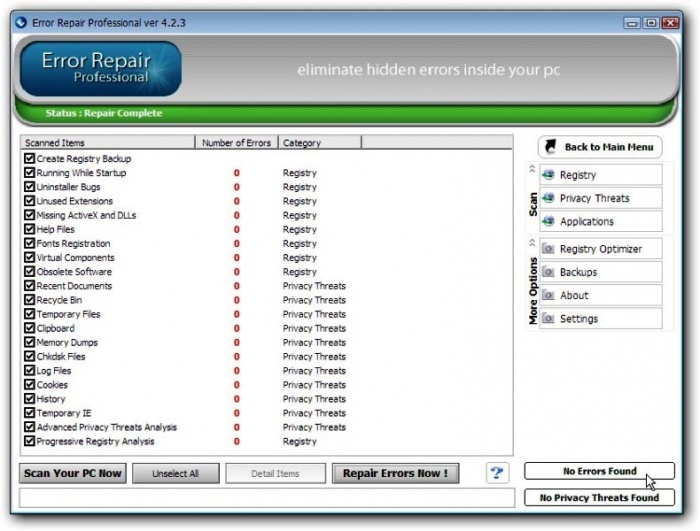The image size is (700, 531).
Task: Open the Settings option
Action: [600, 318]
